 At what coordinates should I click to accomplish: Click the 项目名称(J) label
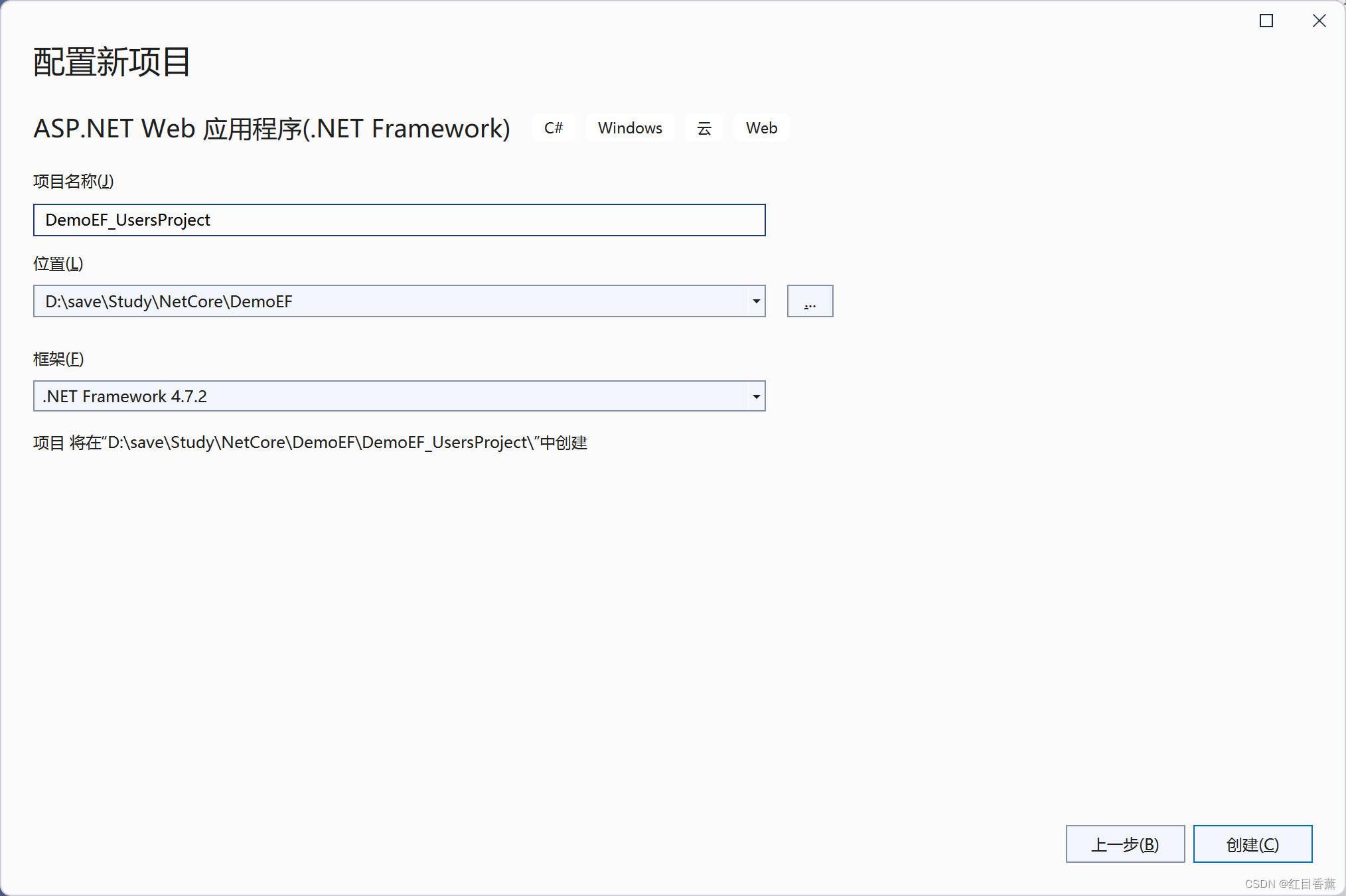point(74,181)
